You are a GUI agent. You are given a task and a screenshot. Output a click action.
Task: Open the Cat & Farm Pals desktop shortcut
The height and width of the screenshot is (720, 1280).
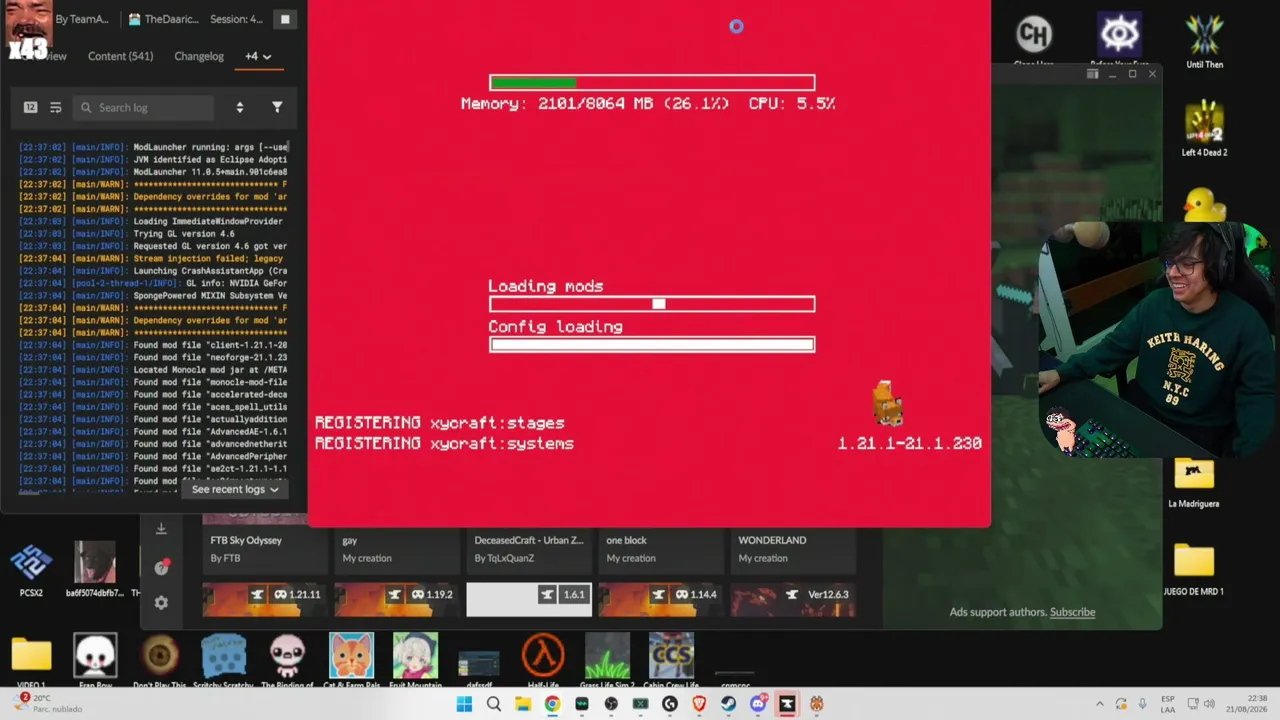(351, 660)
